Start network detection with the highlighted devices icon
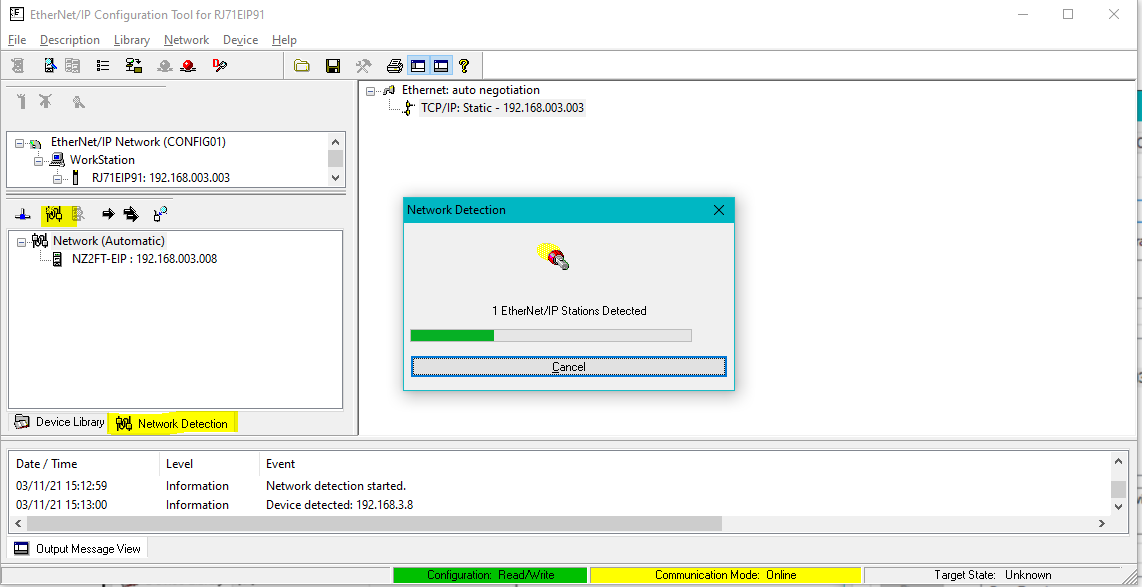 [x=54, y=214]
